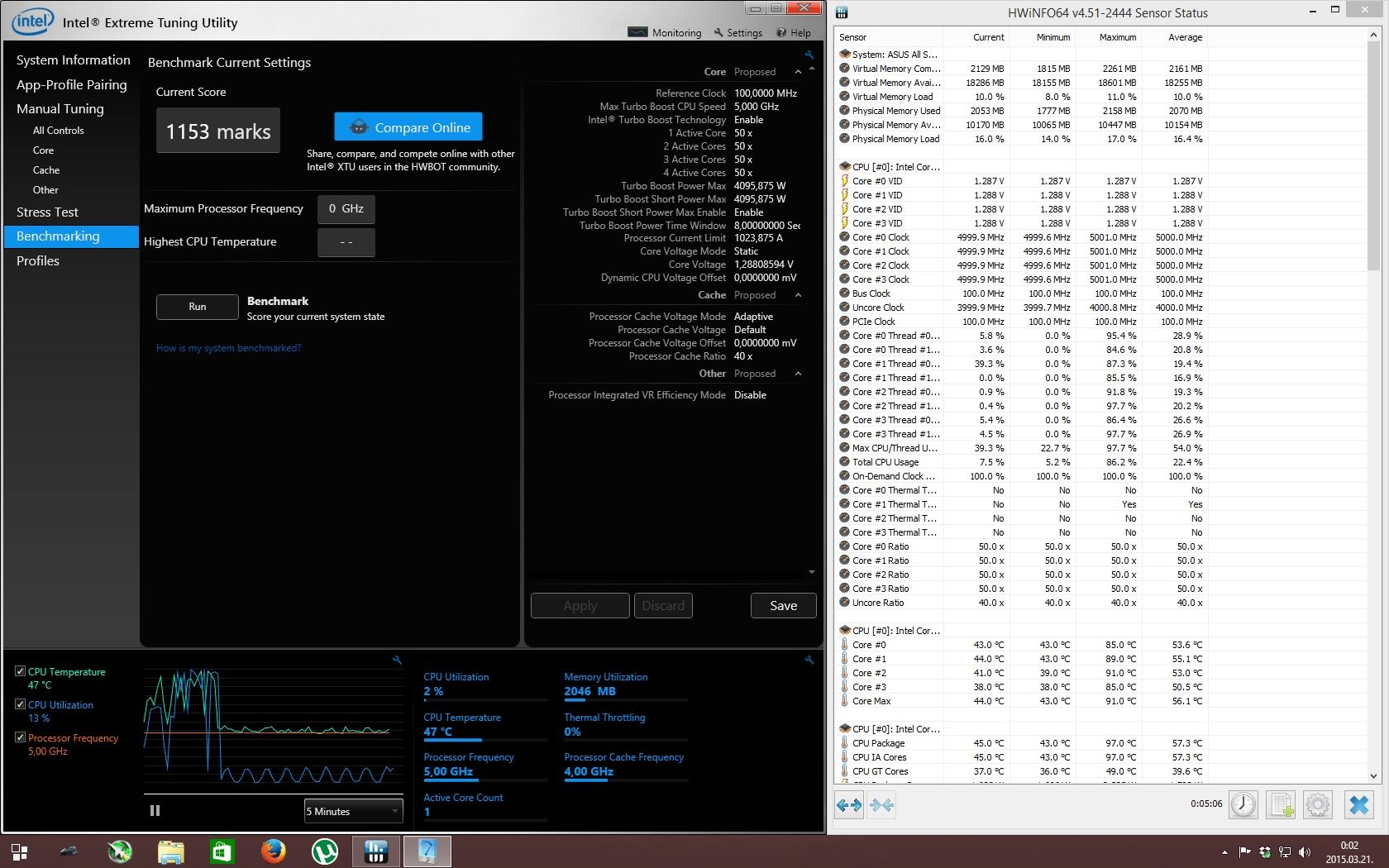Select the 'Uncore Ratio' sensor row
Image resolution: width=1389 pixels, height=868 pixels.
point(1020,603)
